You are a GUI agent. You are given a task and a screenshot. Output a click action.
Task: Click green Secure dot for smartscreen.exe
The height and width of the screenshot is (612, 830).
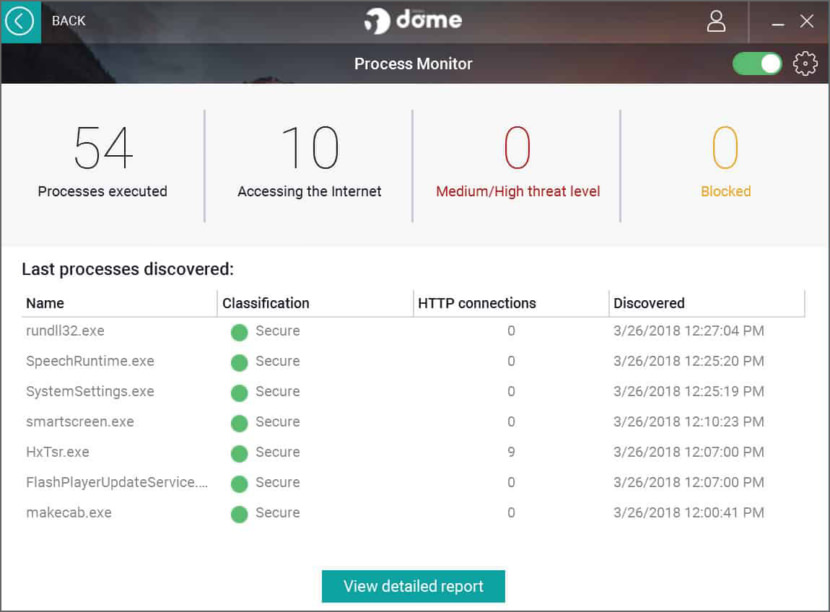[x=239, y=423]
